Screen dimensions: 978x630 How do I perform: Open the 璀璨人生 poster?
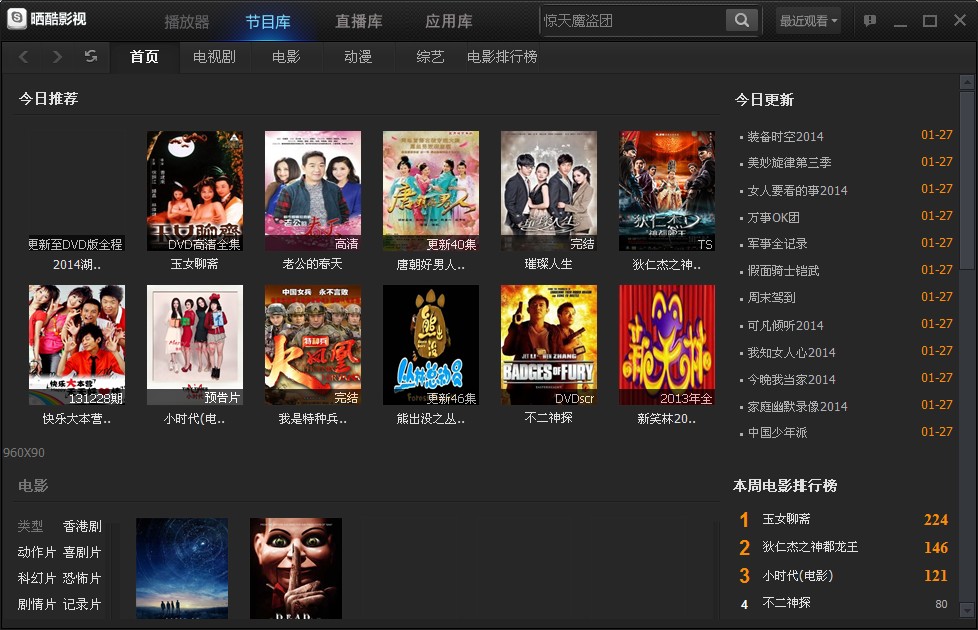[548, 191]
